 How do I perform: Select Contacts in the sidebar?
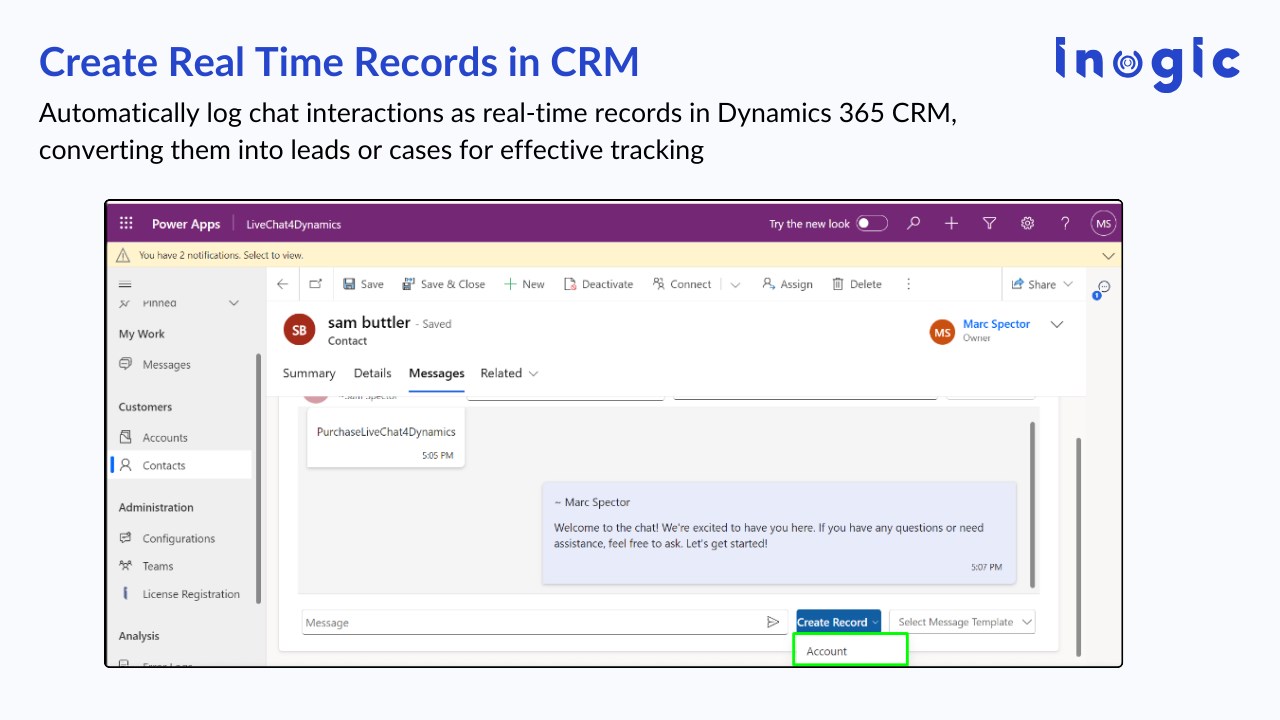tap(180, 465)
